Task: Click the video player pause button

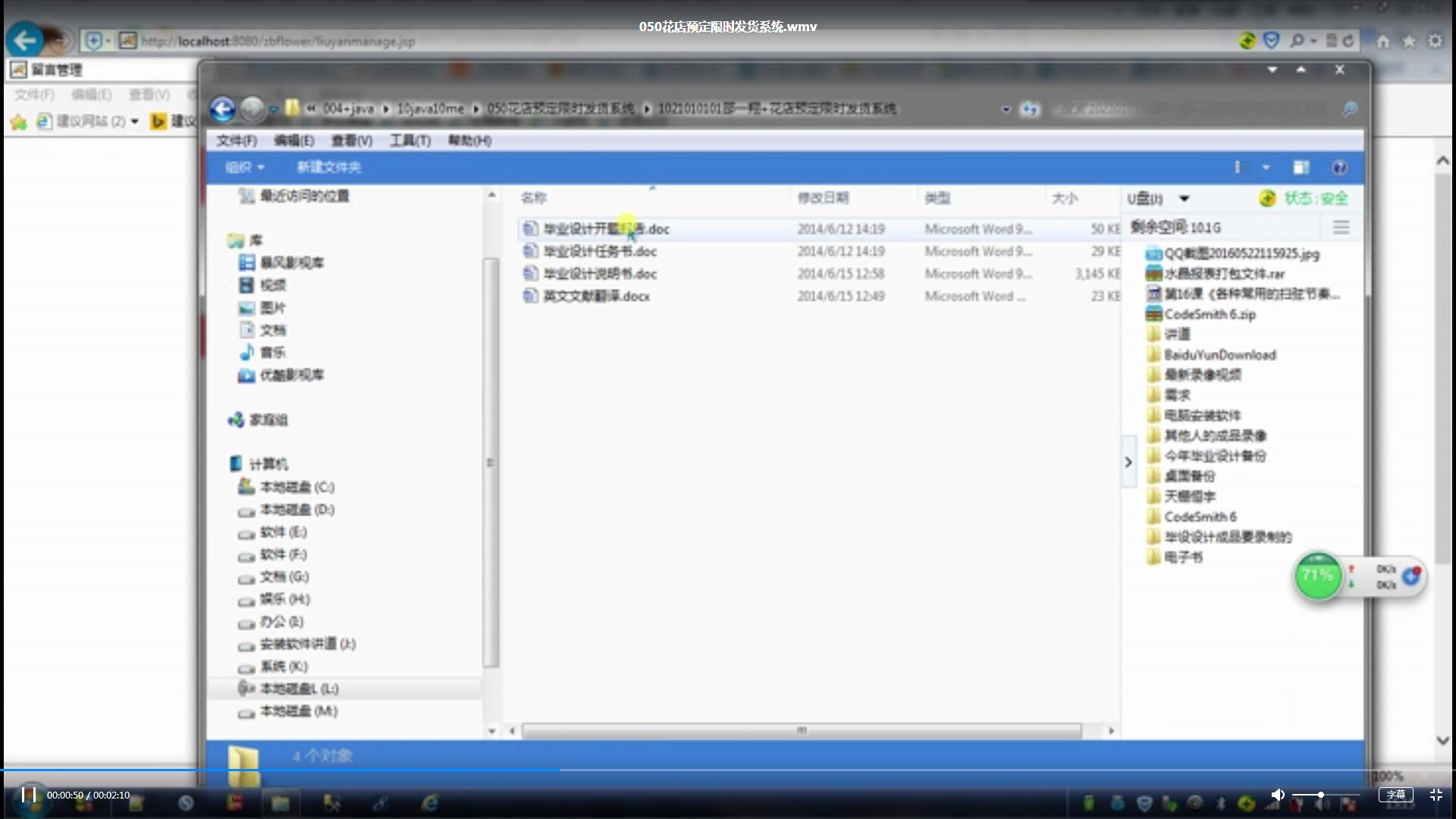Action: (29, 795)
